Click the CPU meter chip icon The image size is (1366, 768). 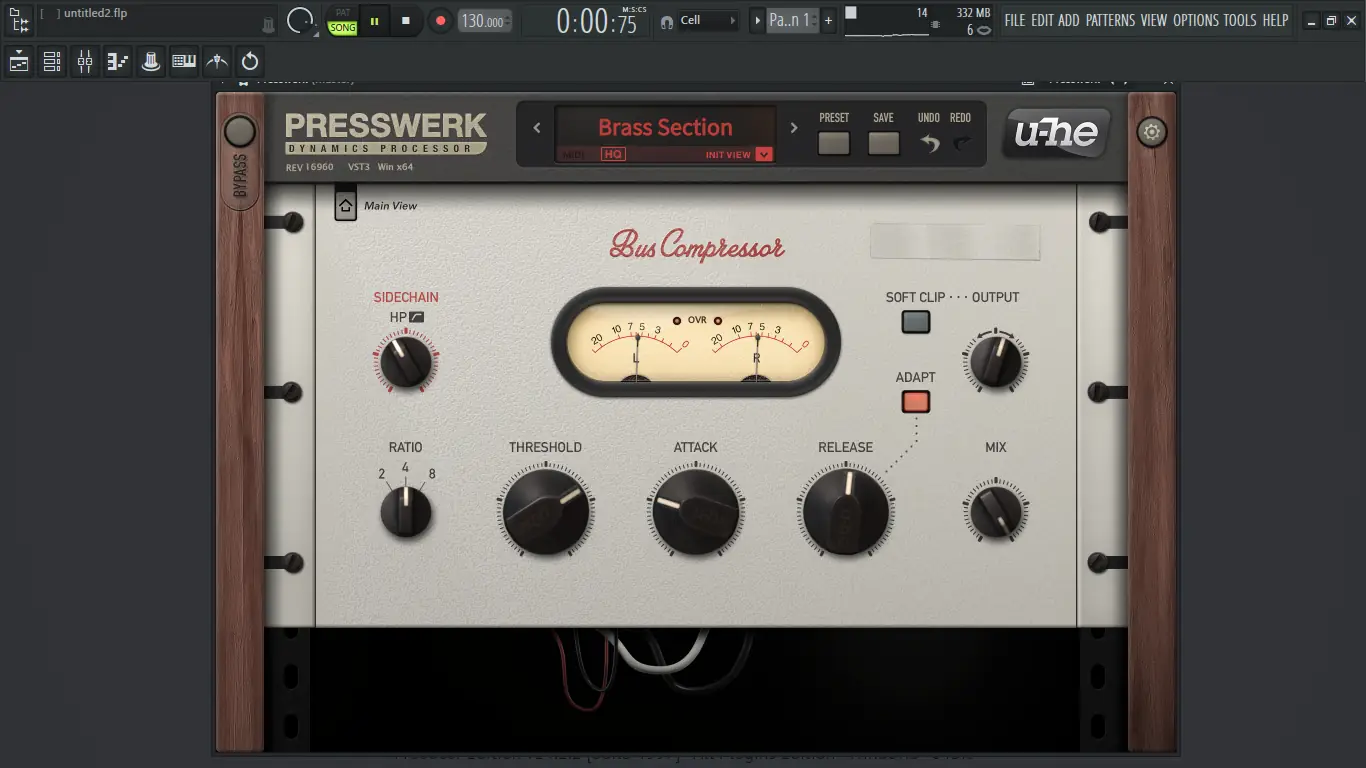click(935, 23)
